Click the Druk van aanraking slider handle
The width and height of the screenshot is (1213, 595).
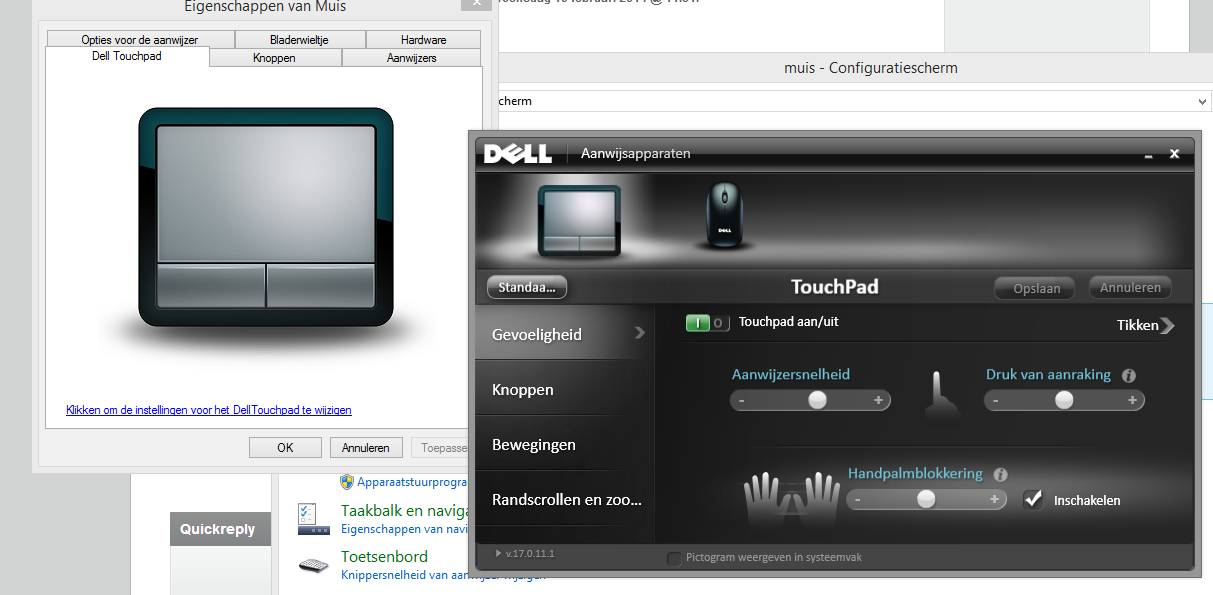click(x=1064, y=400)
